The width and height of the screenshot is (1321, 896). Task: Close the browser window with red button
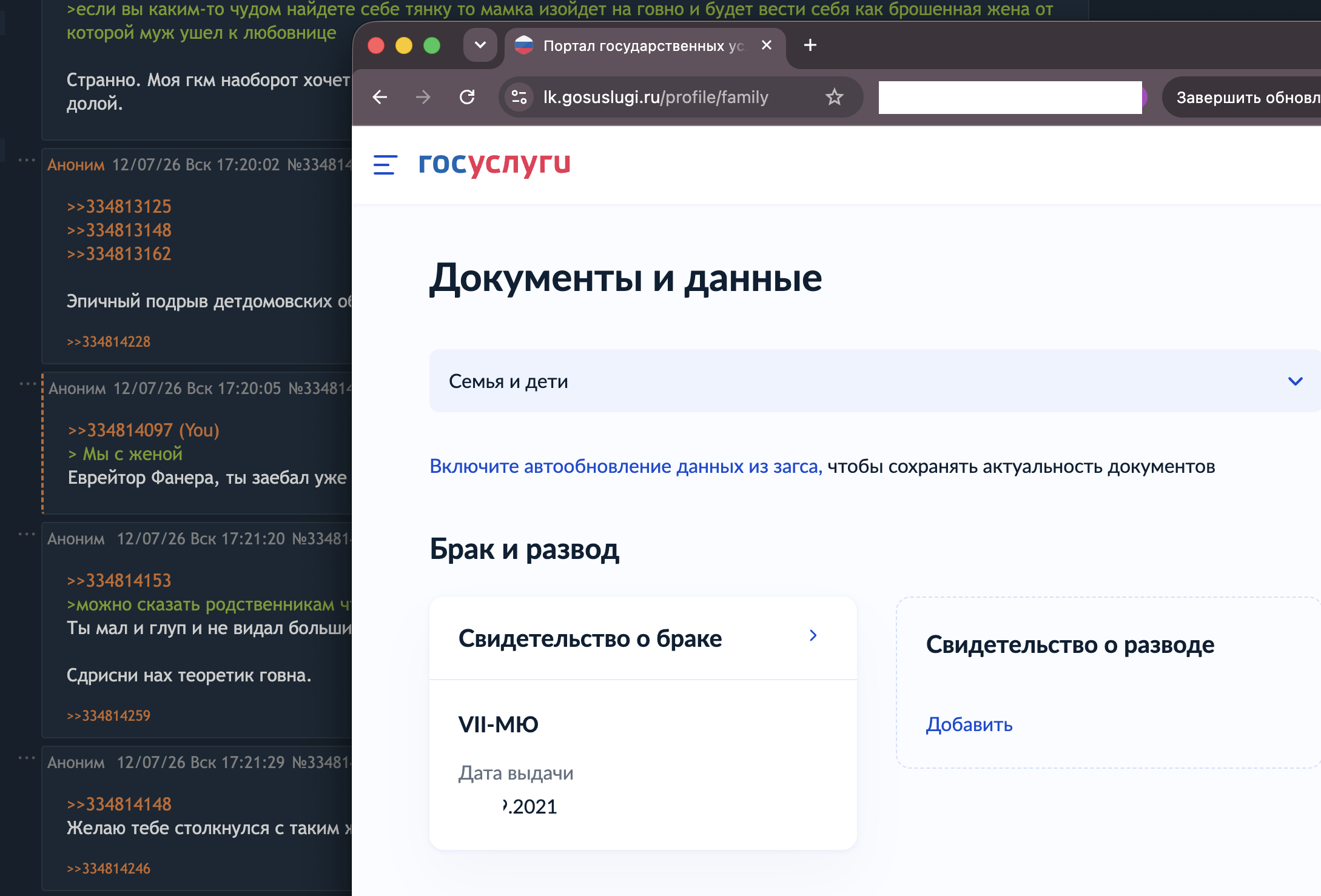click(376, 45)
